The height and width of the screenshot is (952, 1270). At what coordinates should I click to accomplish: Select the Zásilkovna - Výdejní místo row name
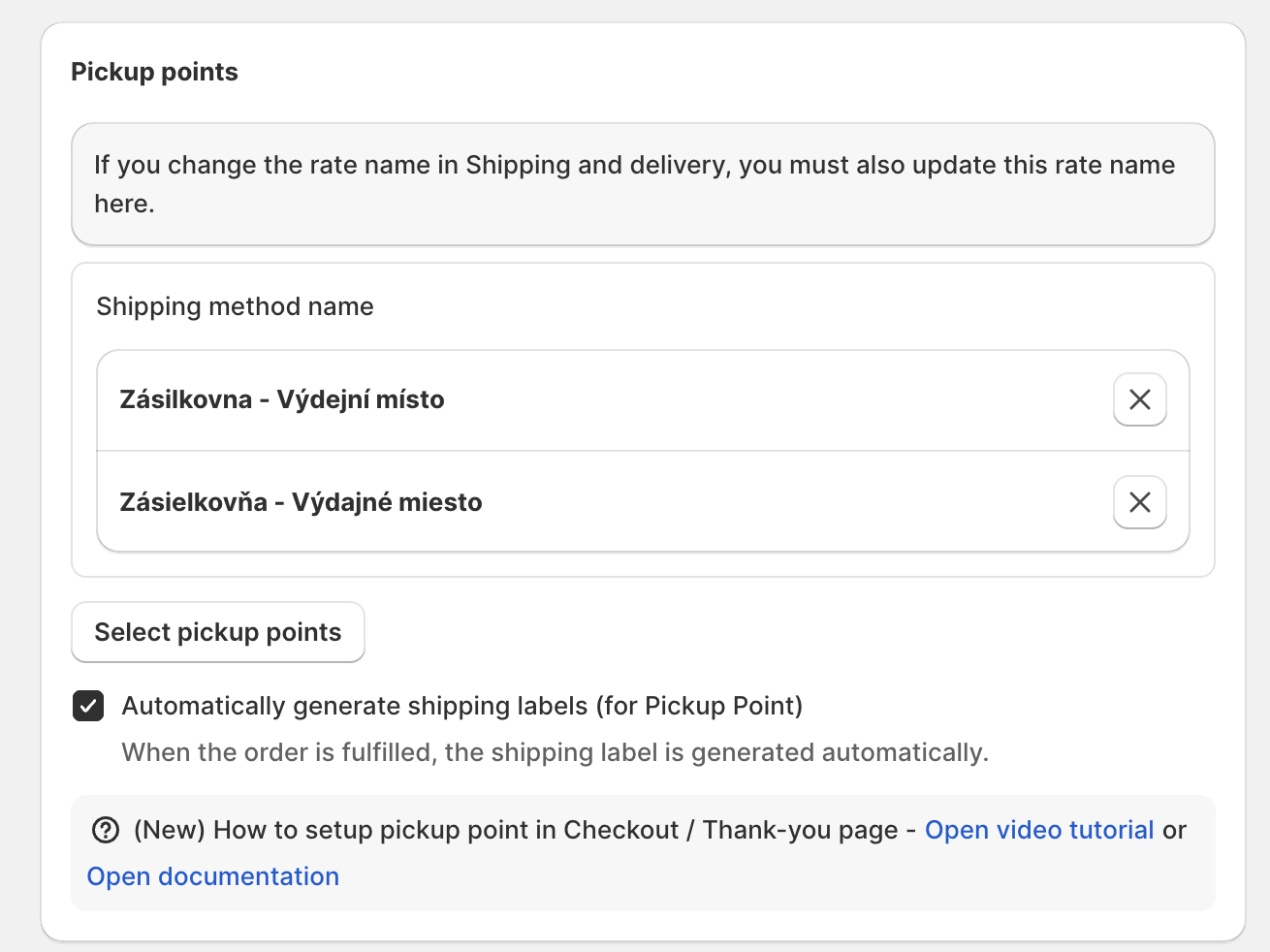coord(282,399)
